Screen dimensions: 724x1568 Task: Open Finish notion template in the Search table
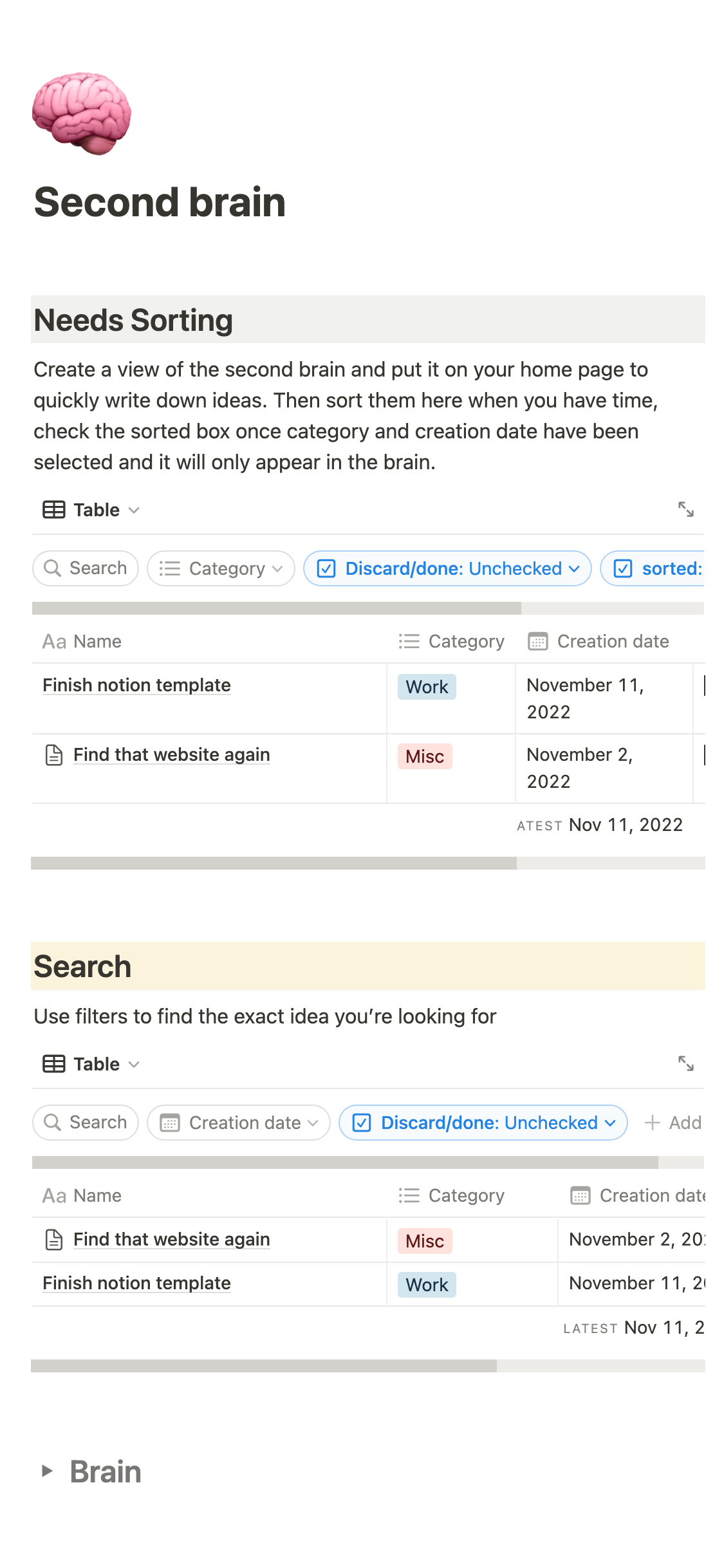click(x=136, y=1283)
